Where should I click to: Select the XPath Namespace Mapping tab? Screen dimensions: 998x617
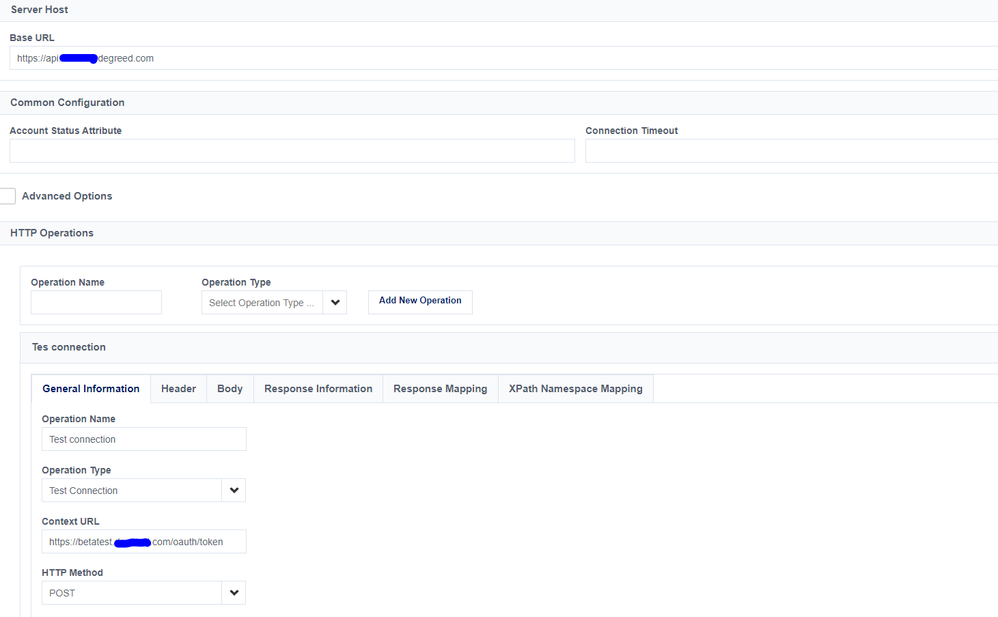click(x=575, y=389)
